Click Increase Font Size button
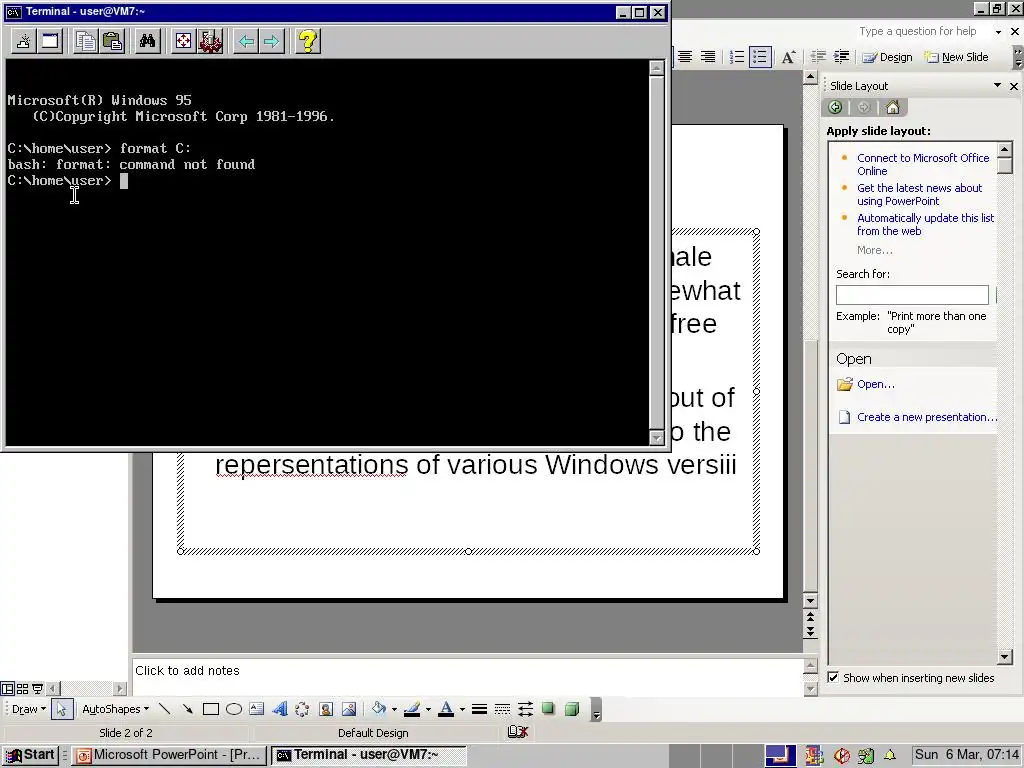Screen dimensions: 1024x768 click(x=788, y=57)
